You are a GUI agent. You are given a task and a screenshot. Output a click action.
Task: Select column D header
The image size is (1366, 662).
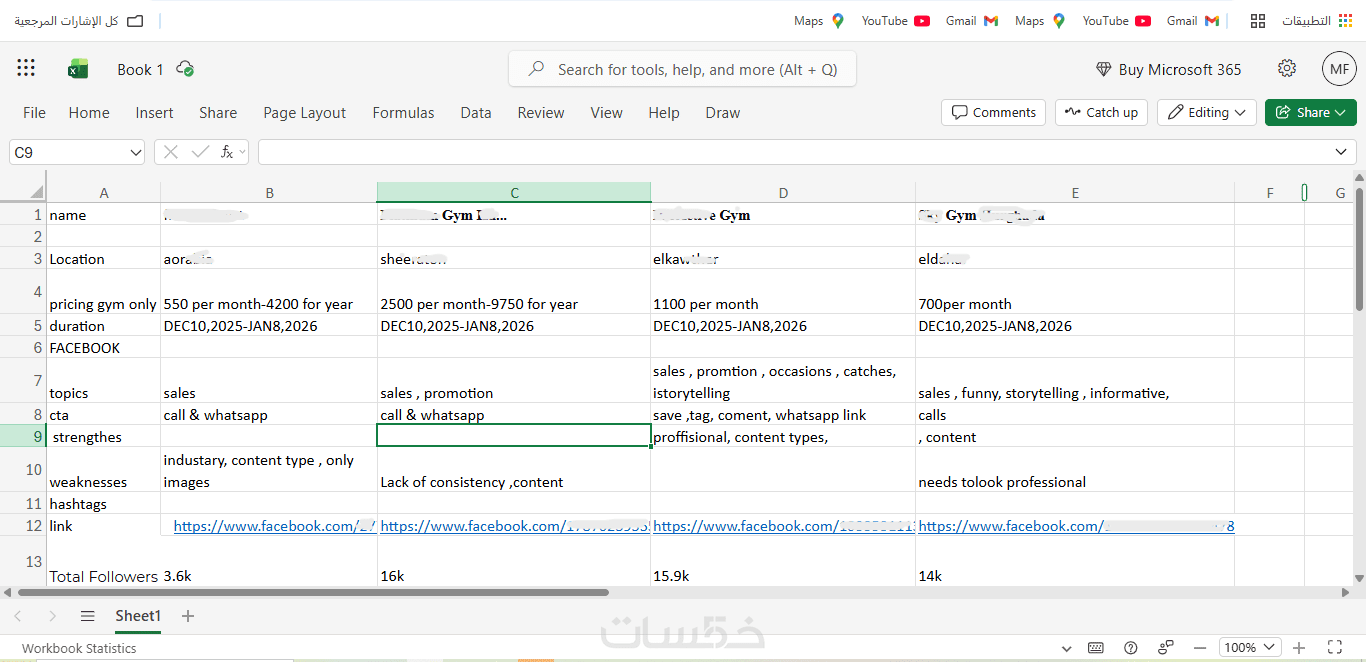pyautogui.click(x=783, y=192)
